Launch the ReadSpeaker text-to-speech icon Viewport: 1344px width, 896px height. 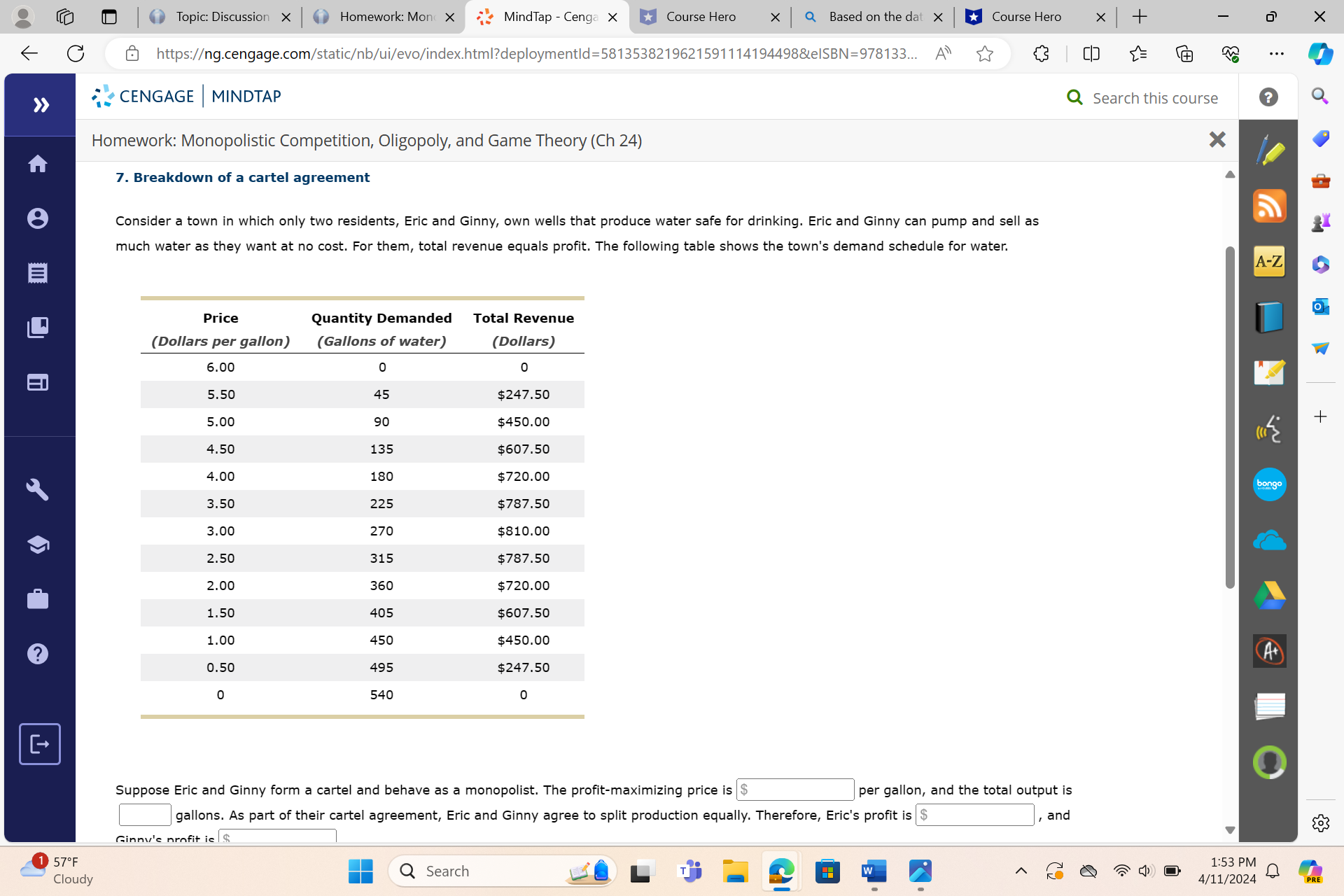coord(1268,428)
